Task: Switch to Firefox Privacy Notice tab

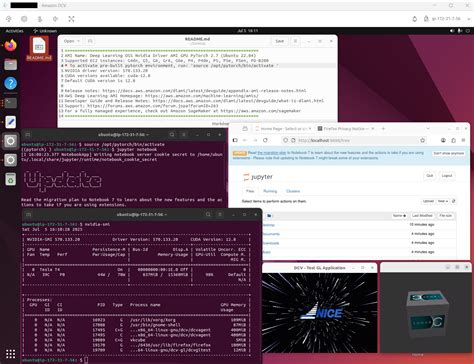Action: [x=345, y=129]
